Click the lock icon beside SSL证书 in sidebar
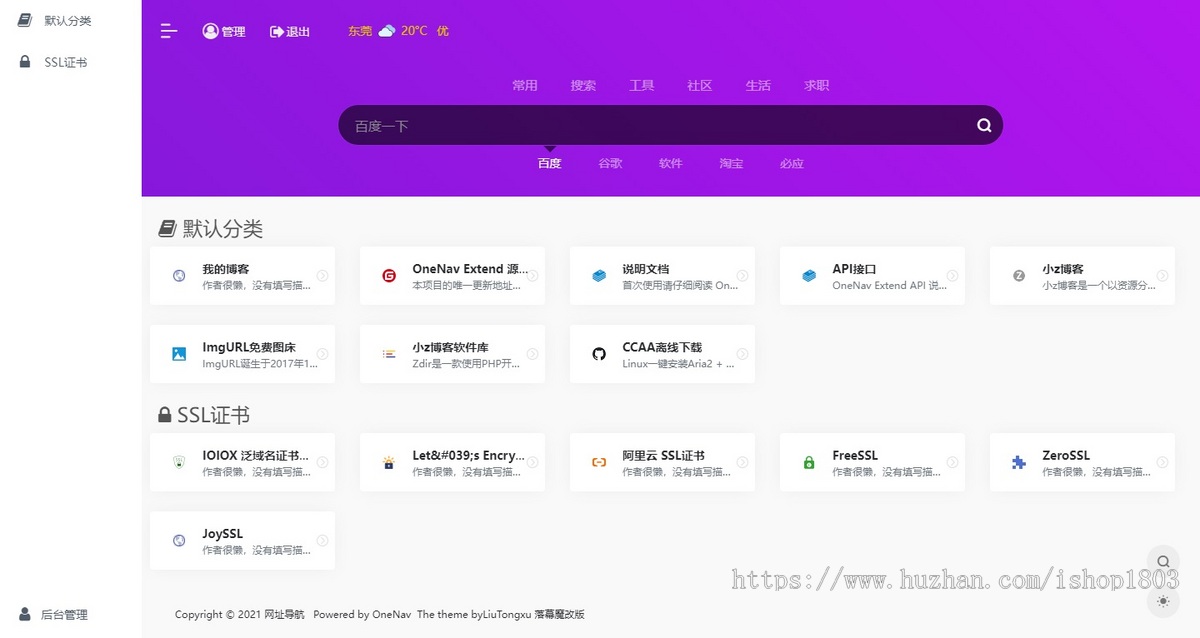 point(25,62)
